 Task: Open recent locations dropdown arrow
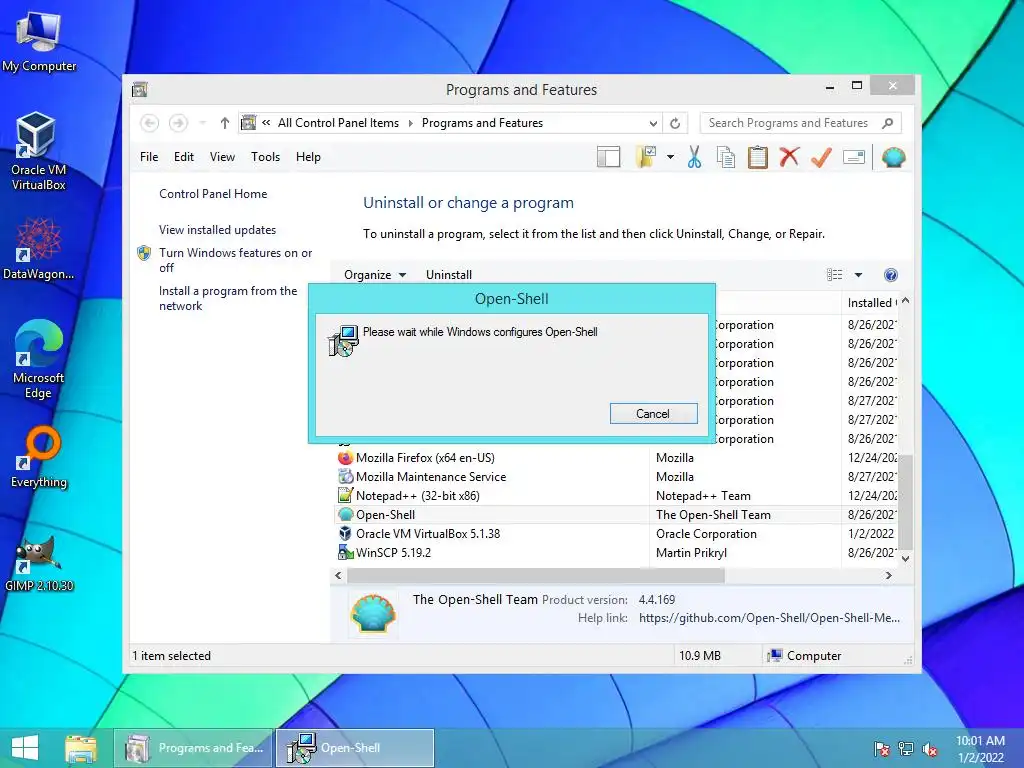click(202, 123)
